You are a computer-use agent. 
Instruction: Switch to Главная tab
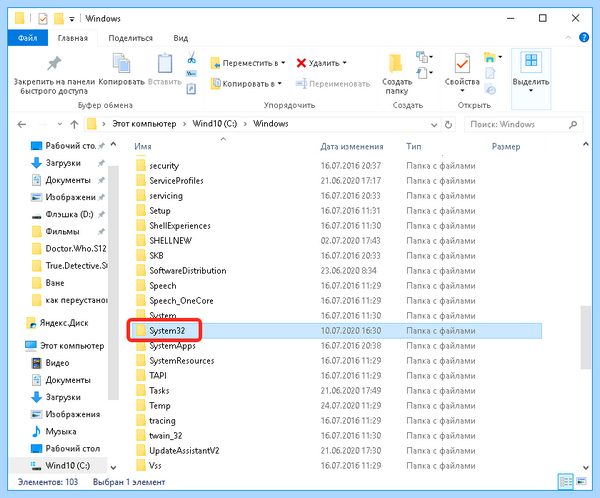(x=73, y=38)
